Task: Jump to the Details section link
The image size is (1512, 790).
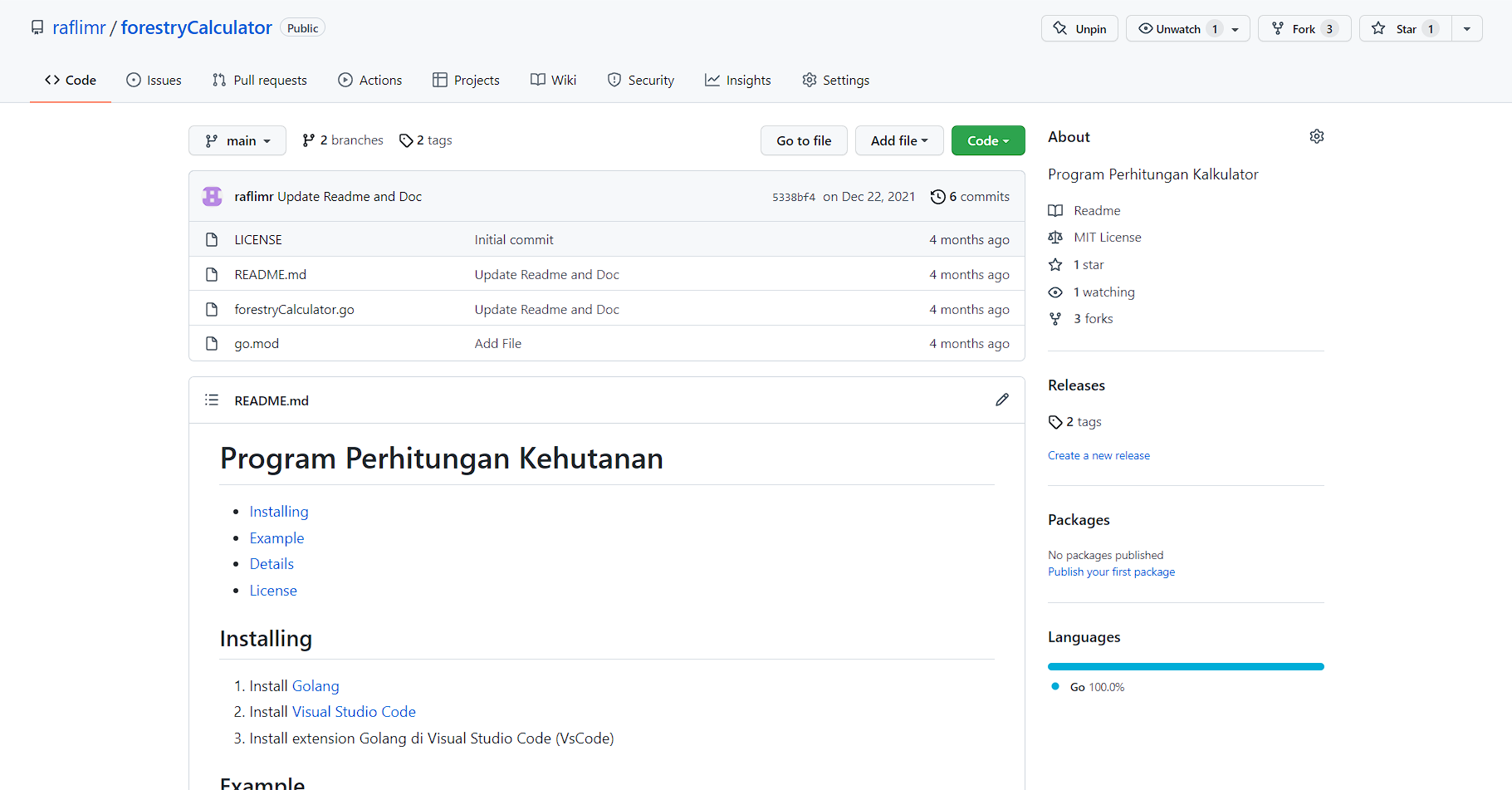Action: pos(272,564)
